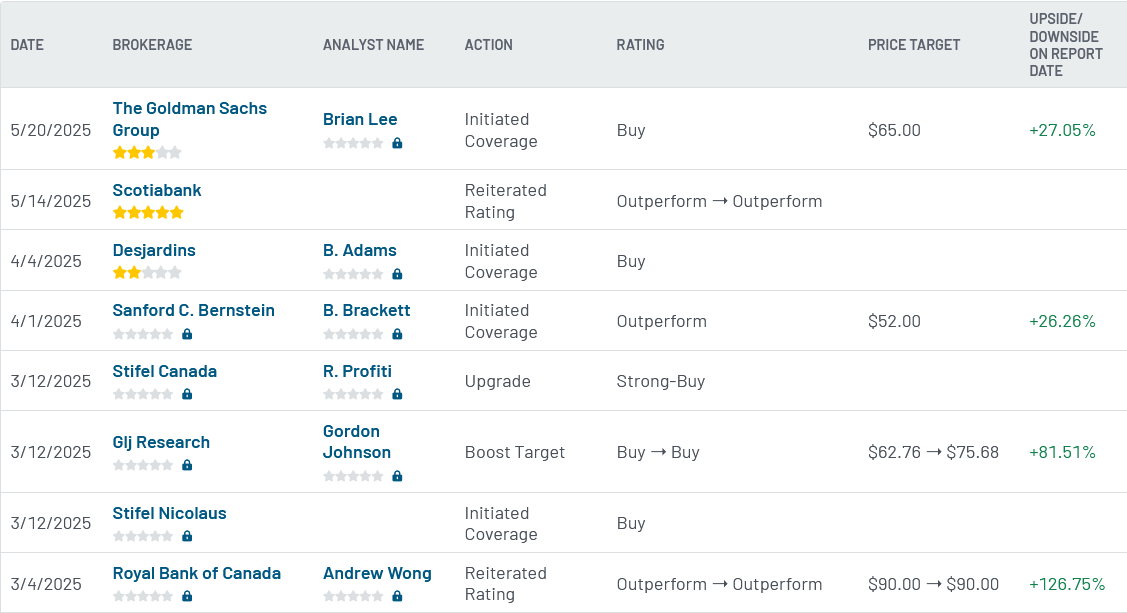Click Desjardins two-star rating

147,272
